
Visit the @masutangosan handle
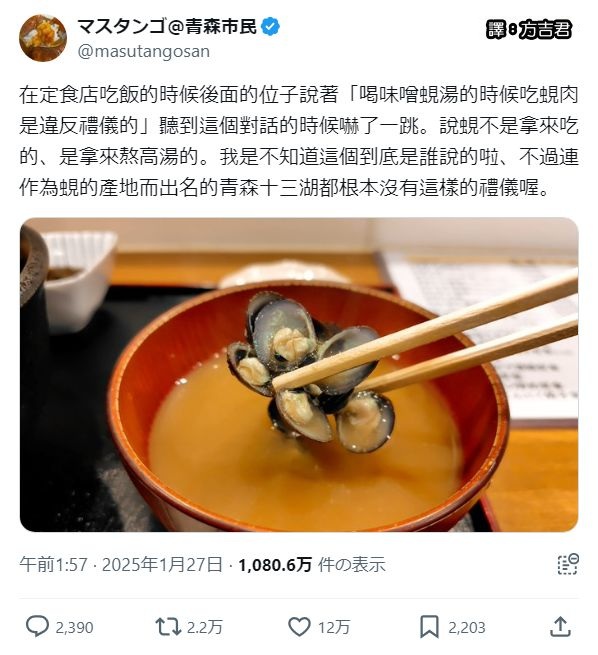pos(144,51)
